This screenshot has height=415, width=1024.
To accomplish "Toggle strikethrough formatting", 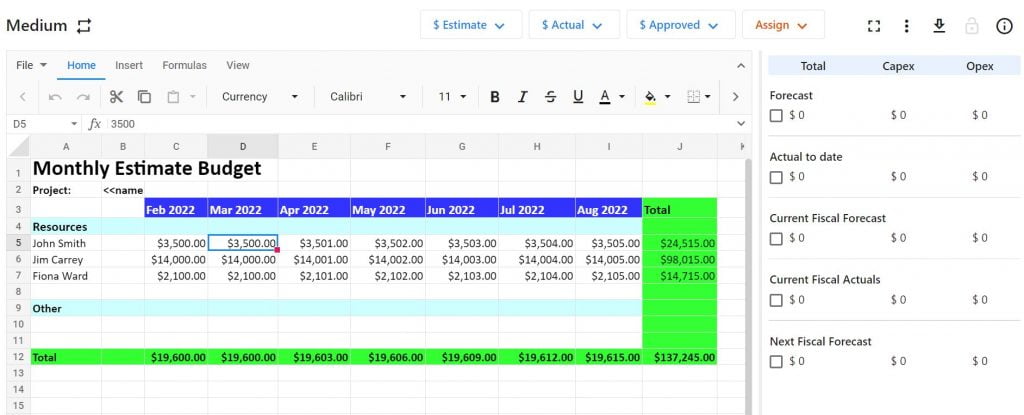I will [551, 97].
